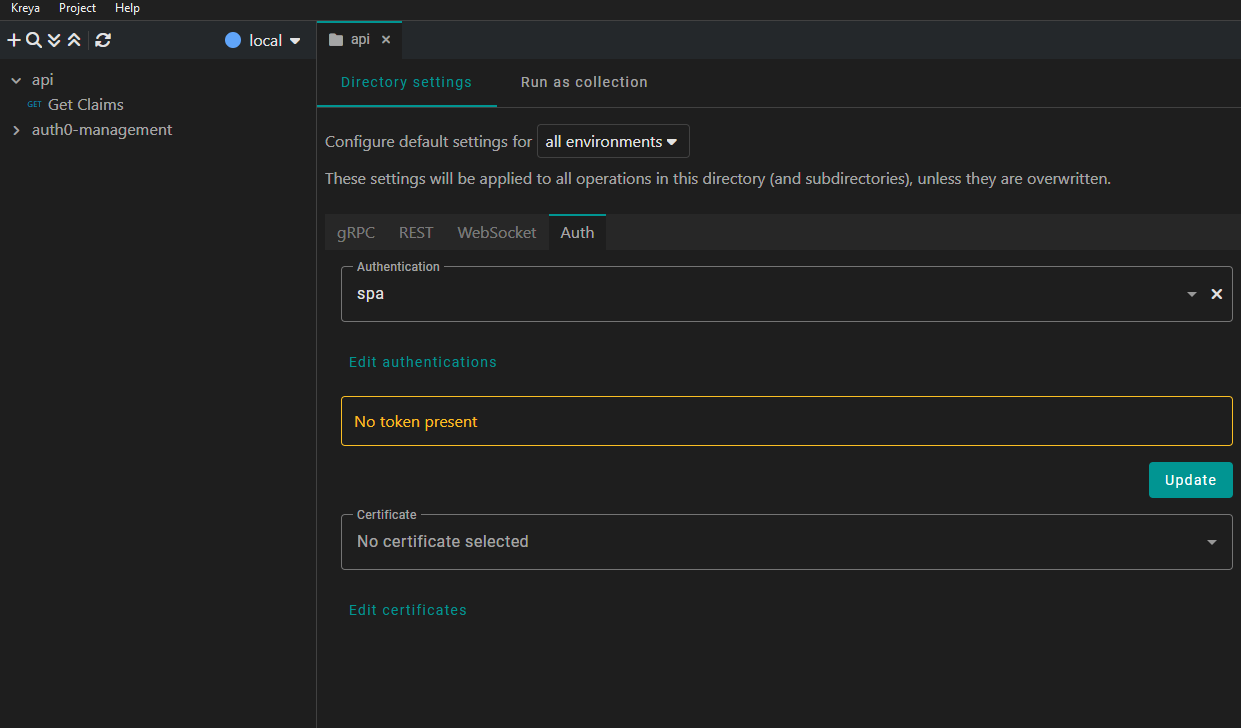Select the Get Claims request
The width and height of the screenshot is (1241, 728).
[x=85, y=105]
